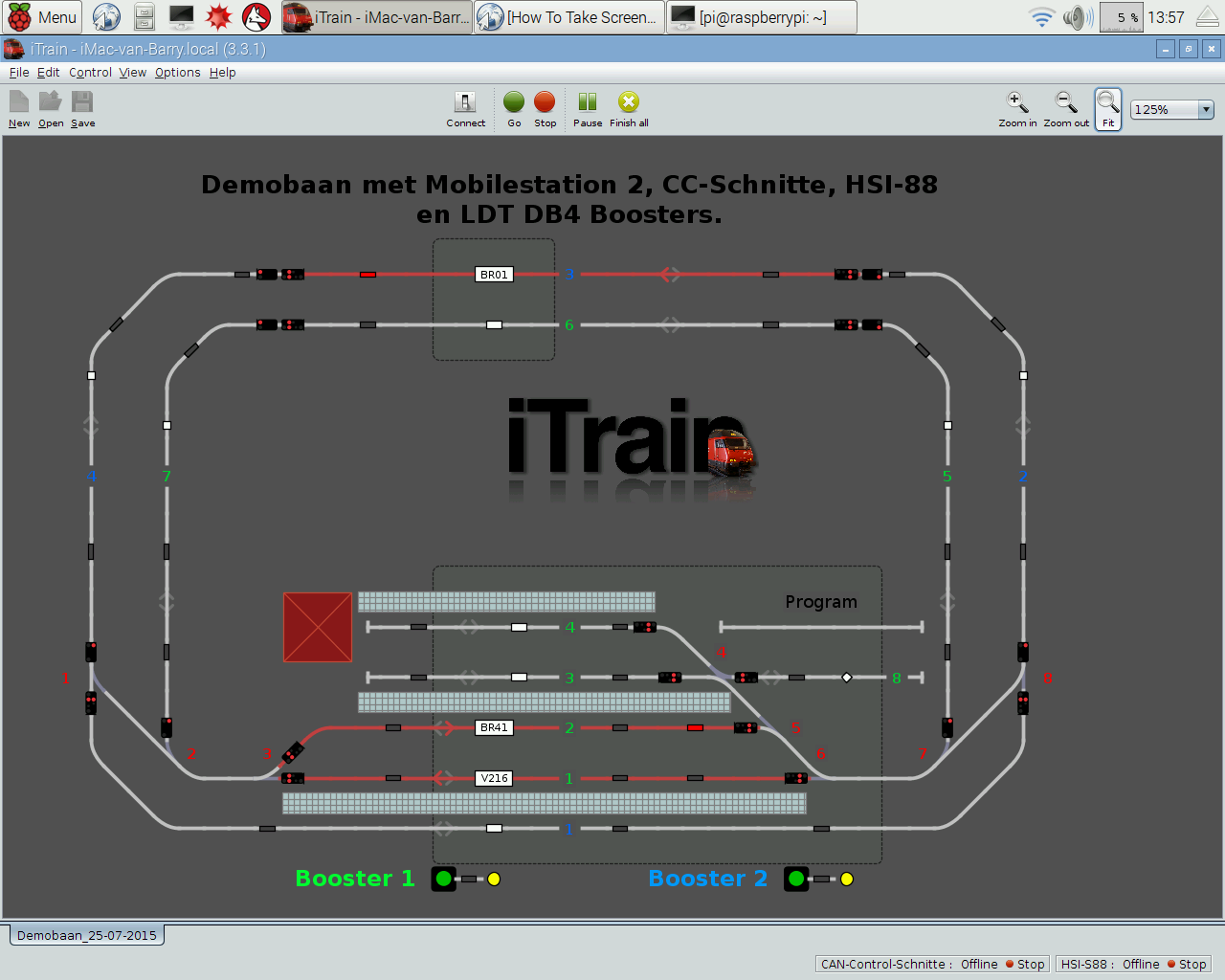Toggle the Booster 2 green power indicator
The width and height of the screenshot is (1225, 980).
pyautogui.click(x=796, y=879)
